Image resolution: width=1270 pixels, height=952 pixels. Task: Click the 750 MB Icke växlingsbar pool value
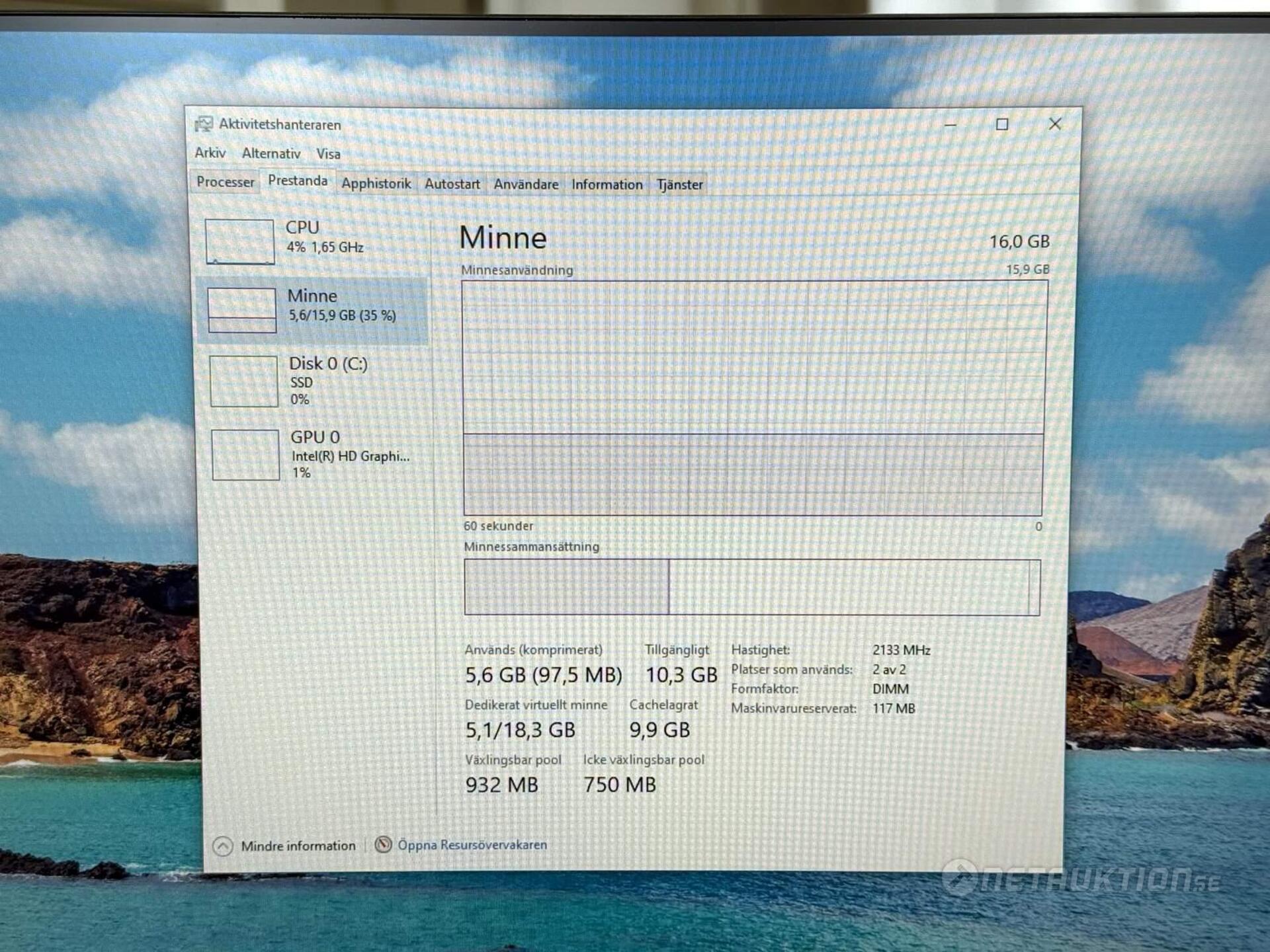pos(620,785)
